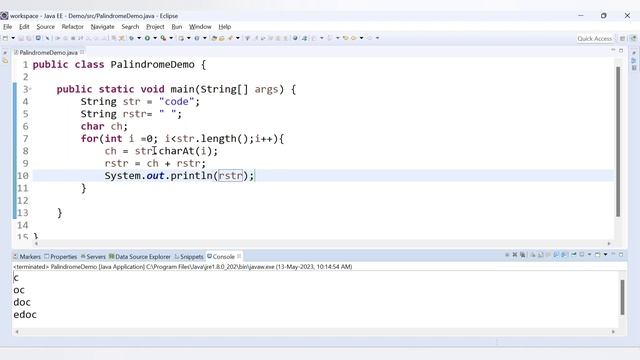Screen dimensions: 640x360
Task: Click the New Java Class icon in toolbar
Action: click(197, 38)
